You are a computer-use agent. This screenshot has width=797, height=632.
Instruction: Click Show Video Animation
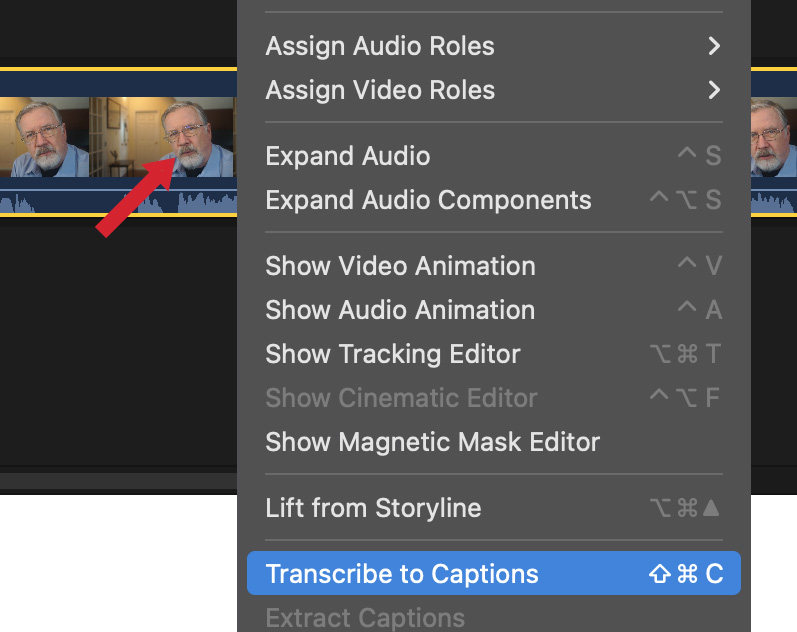(400, 266)
